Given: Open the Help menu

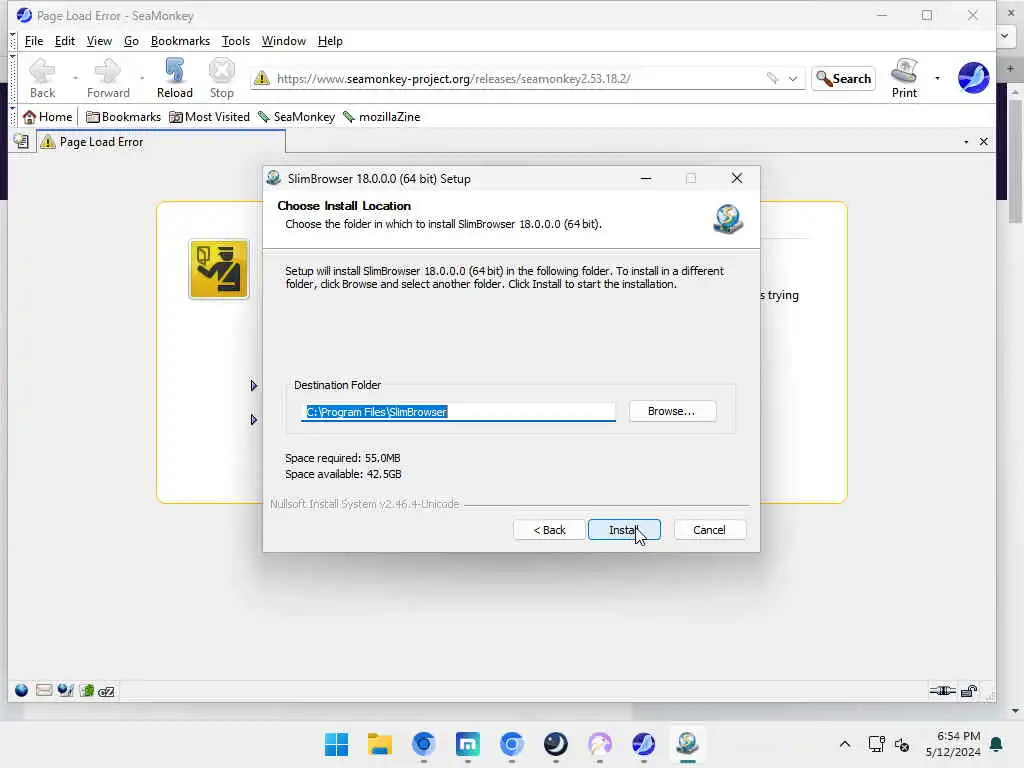Looking at the screenshot, I should click(x=330, y=40).
